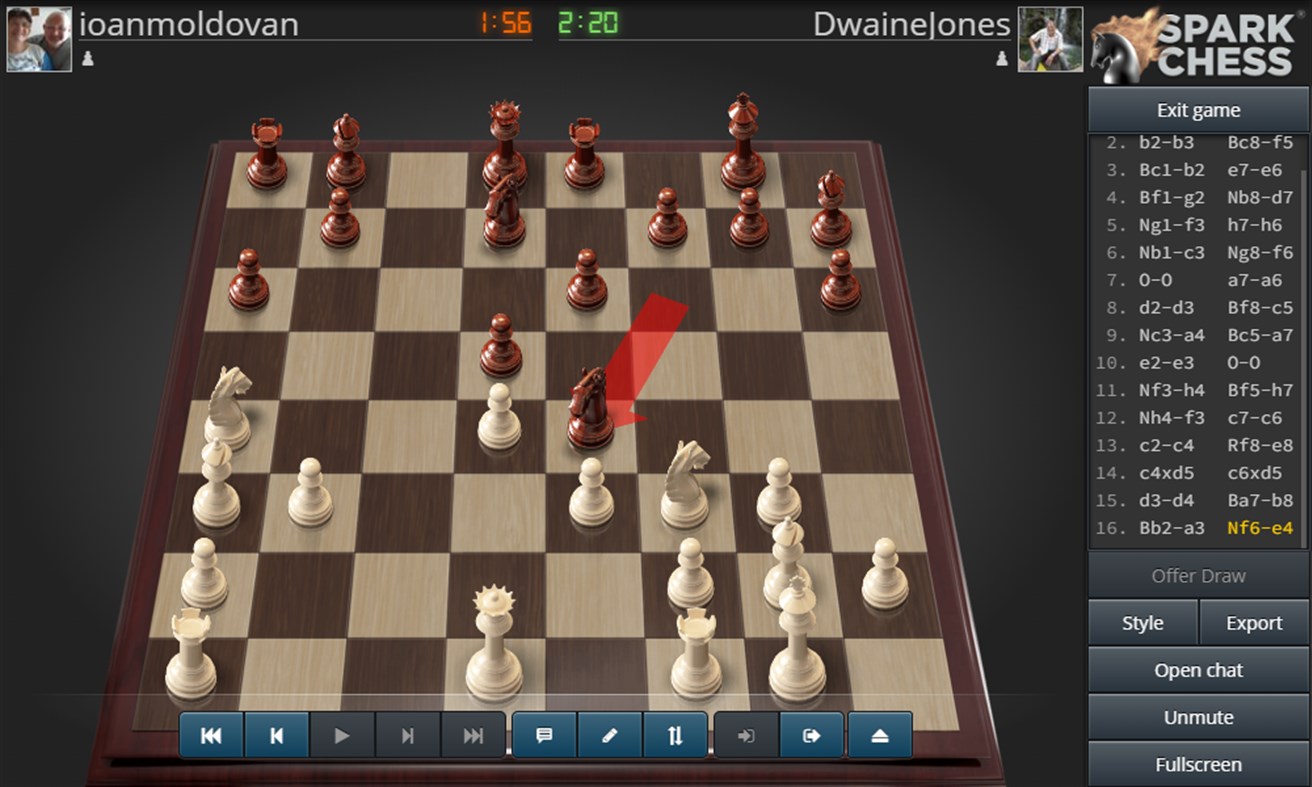Jump to the first move of the game
The width and height of the screenshot is (1312, 787).
point(212,735)
